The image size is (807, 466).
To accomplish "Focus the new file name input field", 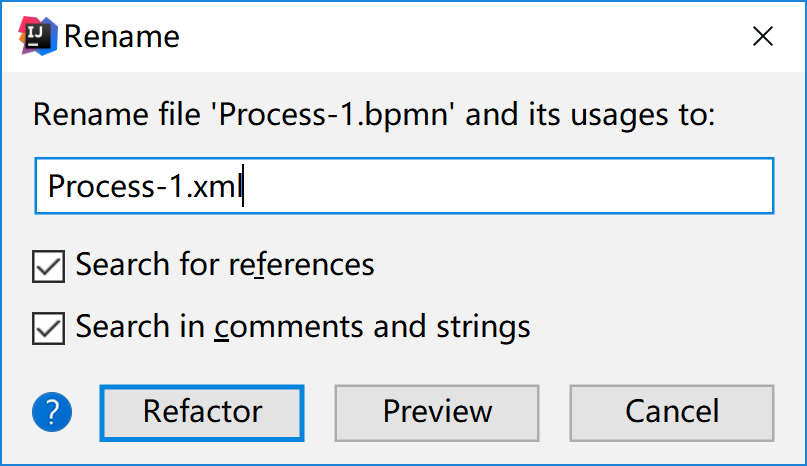I will pyautogui.click(x=404, y=186).
